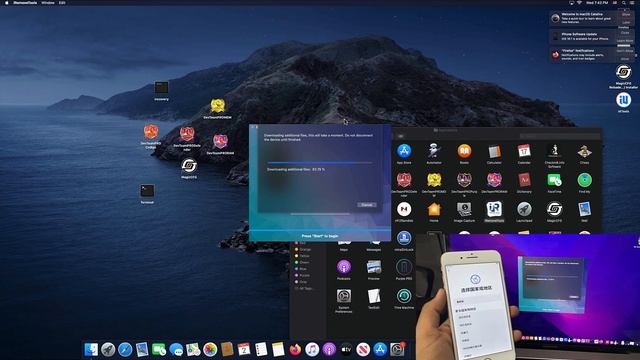Image resolution: width=640 pixels, height=360 pixels.
Task: Show All Tags in Finder sidebar
Action: 305,289
